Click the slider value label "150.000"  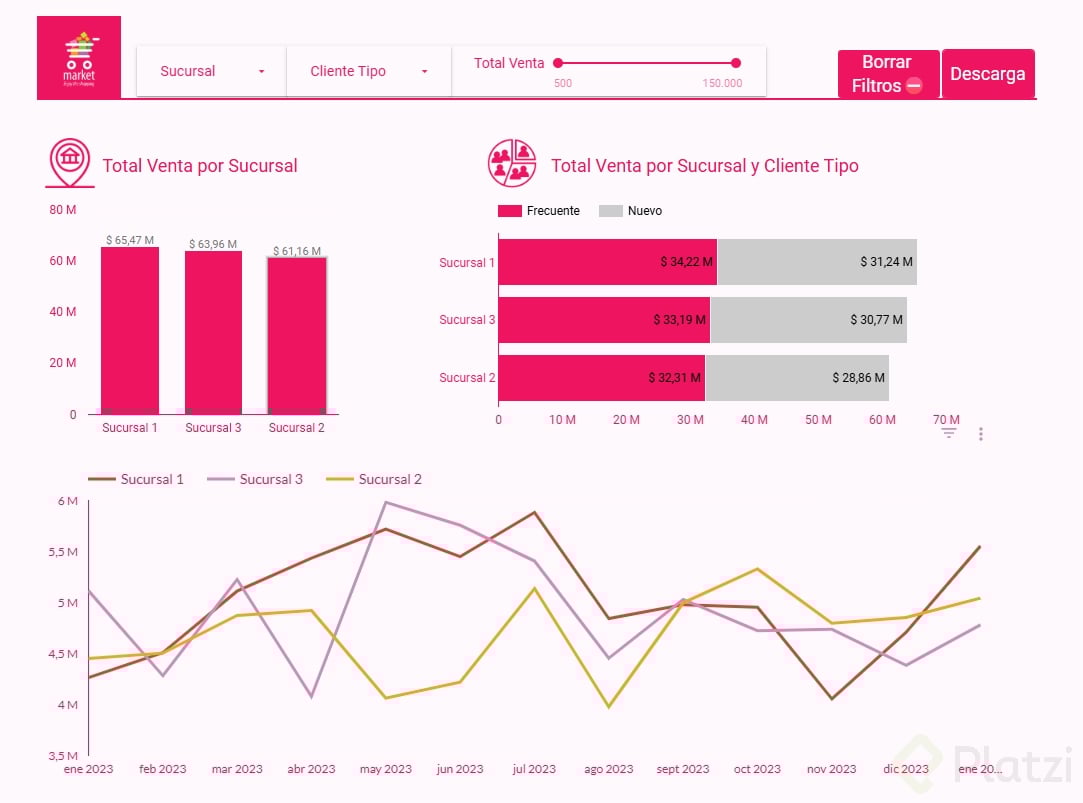click(x=722, y=83)
